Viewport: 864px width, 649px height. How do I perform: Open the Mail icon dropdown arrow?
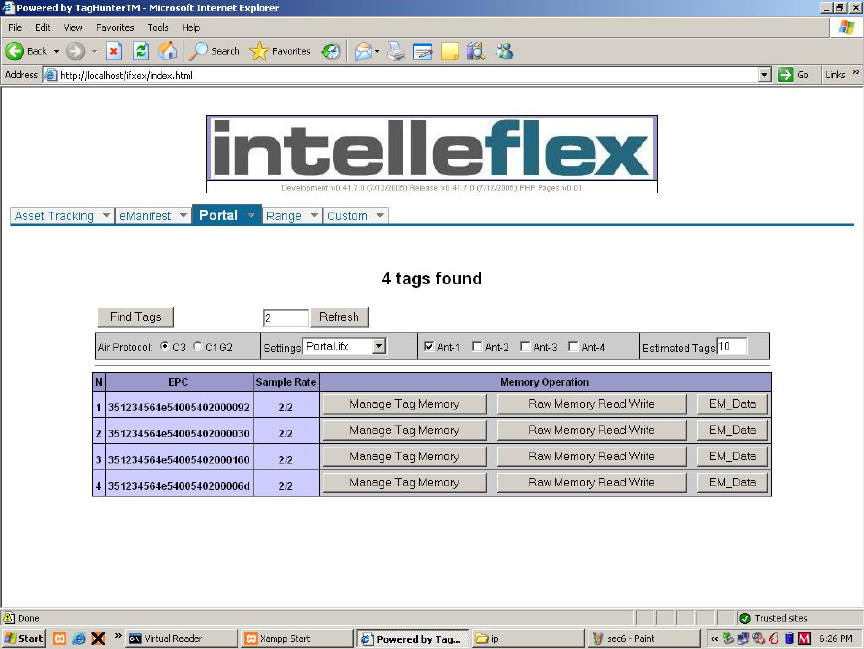377,52
